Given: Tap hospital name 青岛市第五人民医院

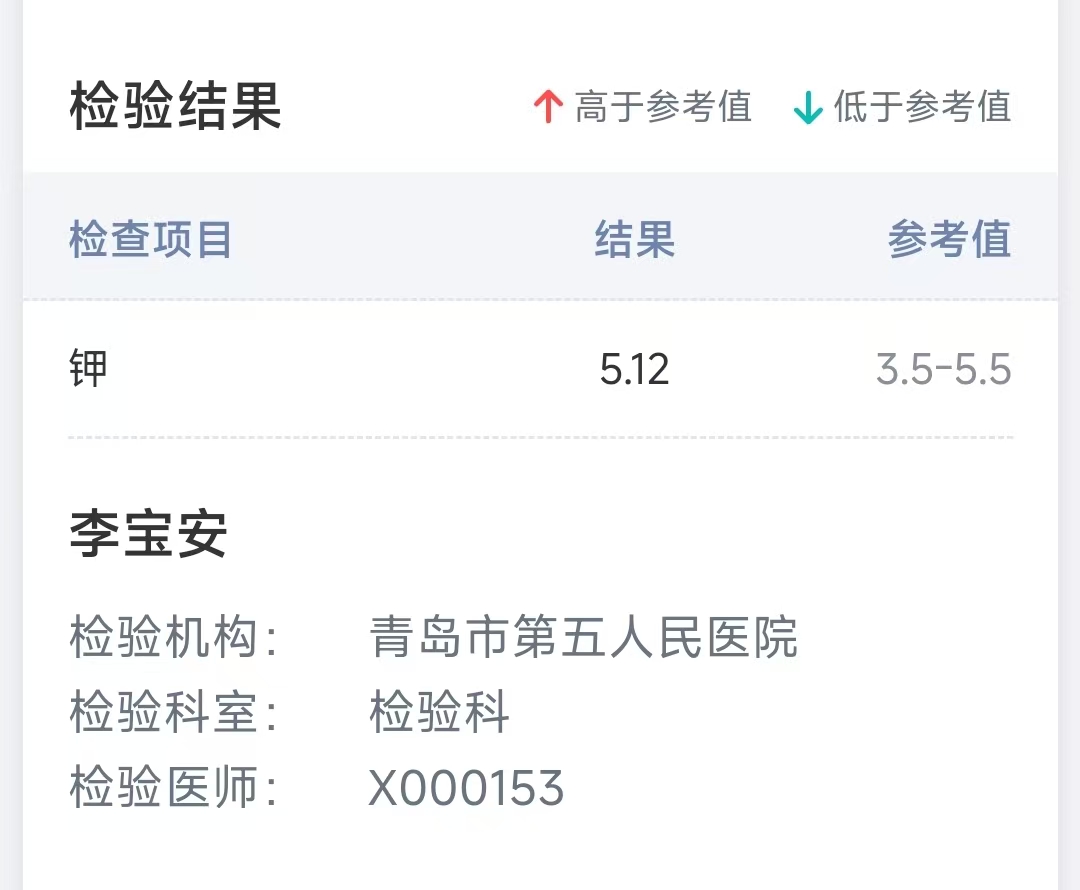Looking at the screenshot, I should pos(583,638).
